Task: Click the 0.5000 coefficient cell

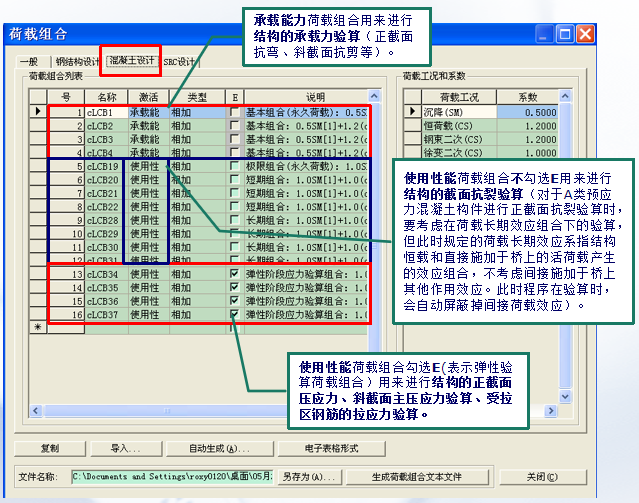Action: click(528, 112)
